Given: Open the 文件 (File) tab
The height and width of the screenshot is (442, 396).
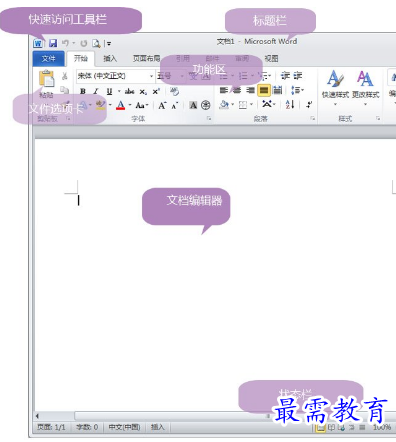Looking at the screenshot, I should point(48,59).
